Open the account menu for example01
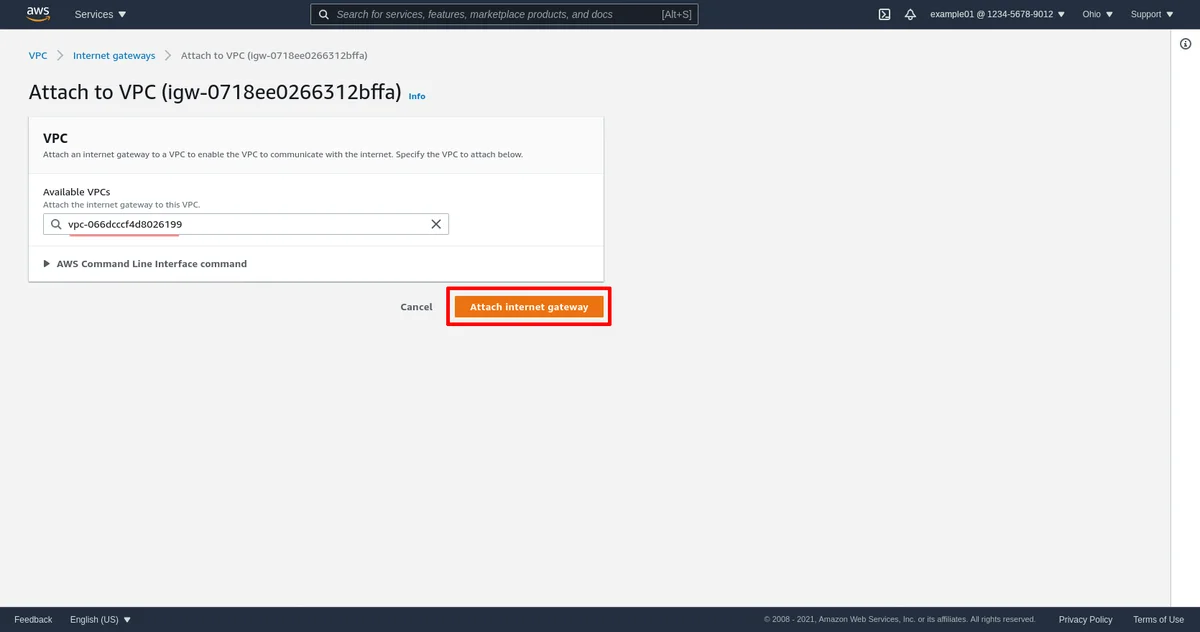The height and width of the screenshot is (632, 1200). [997, 14]
